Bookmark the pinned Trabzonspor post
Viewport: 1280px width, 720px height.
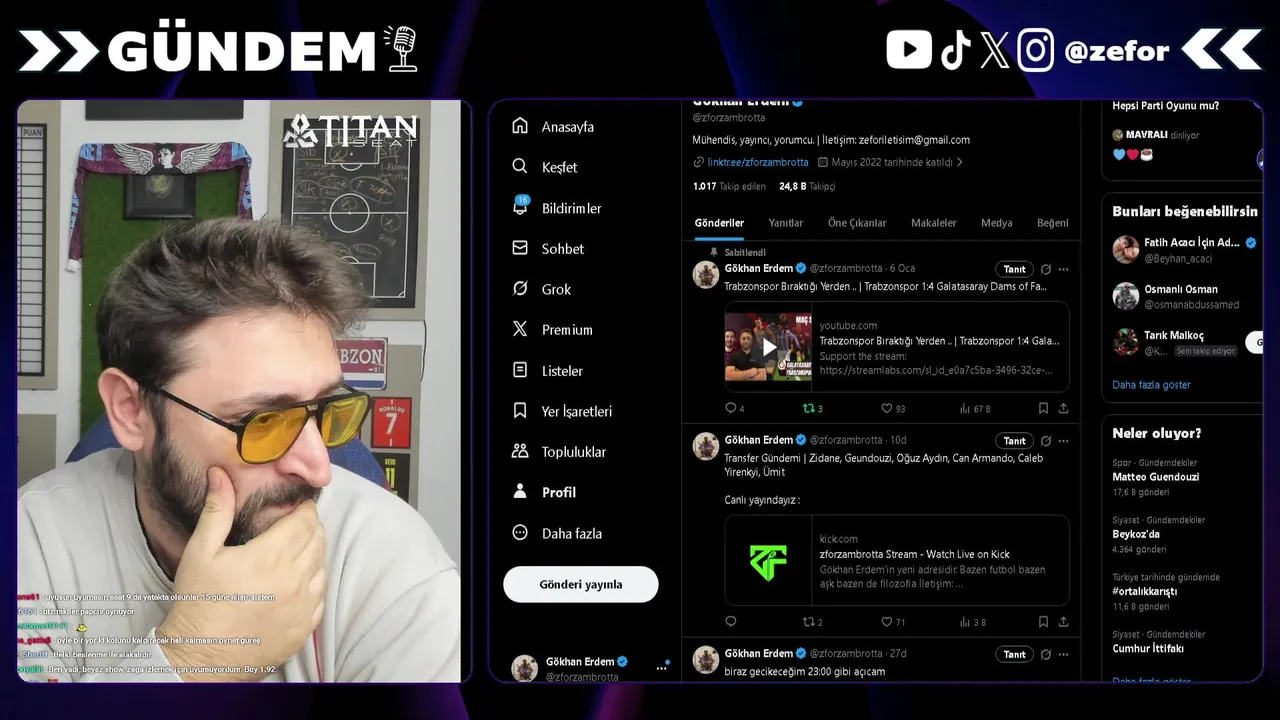[1043, 408]
